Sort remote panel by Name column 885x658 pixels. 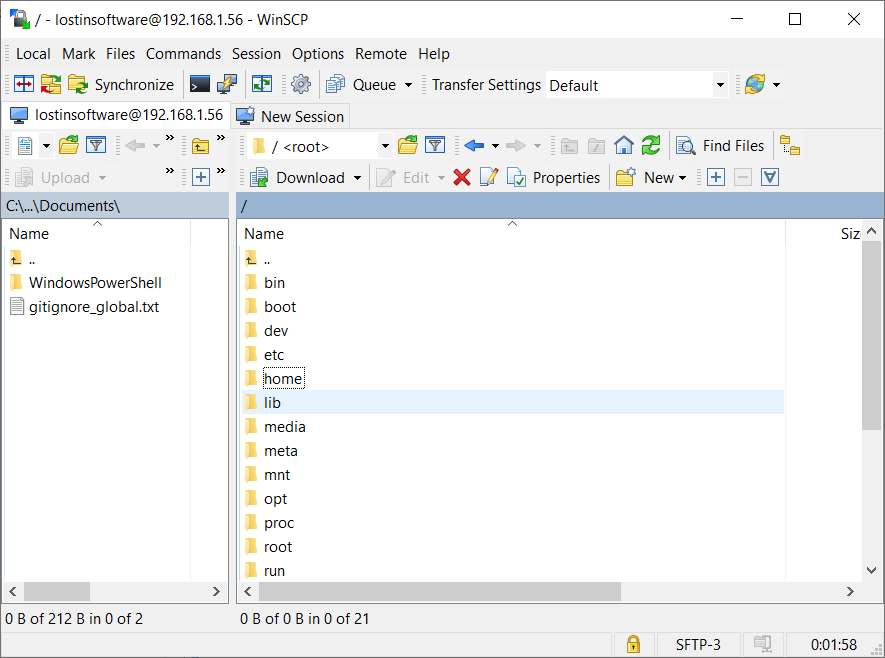tap(511, 233)
